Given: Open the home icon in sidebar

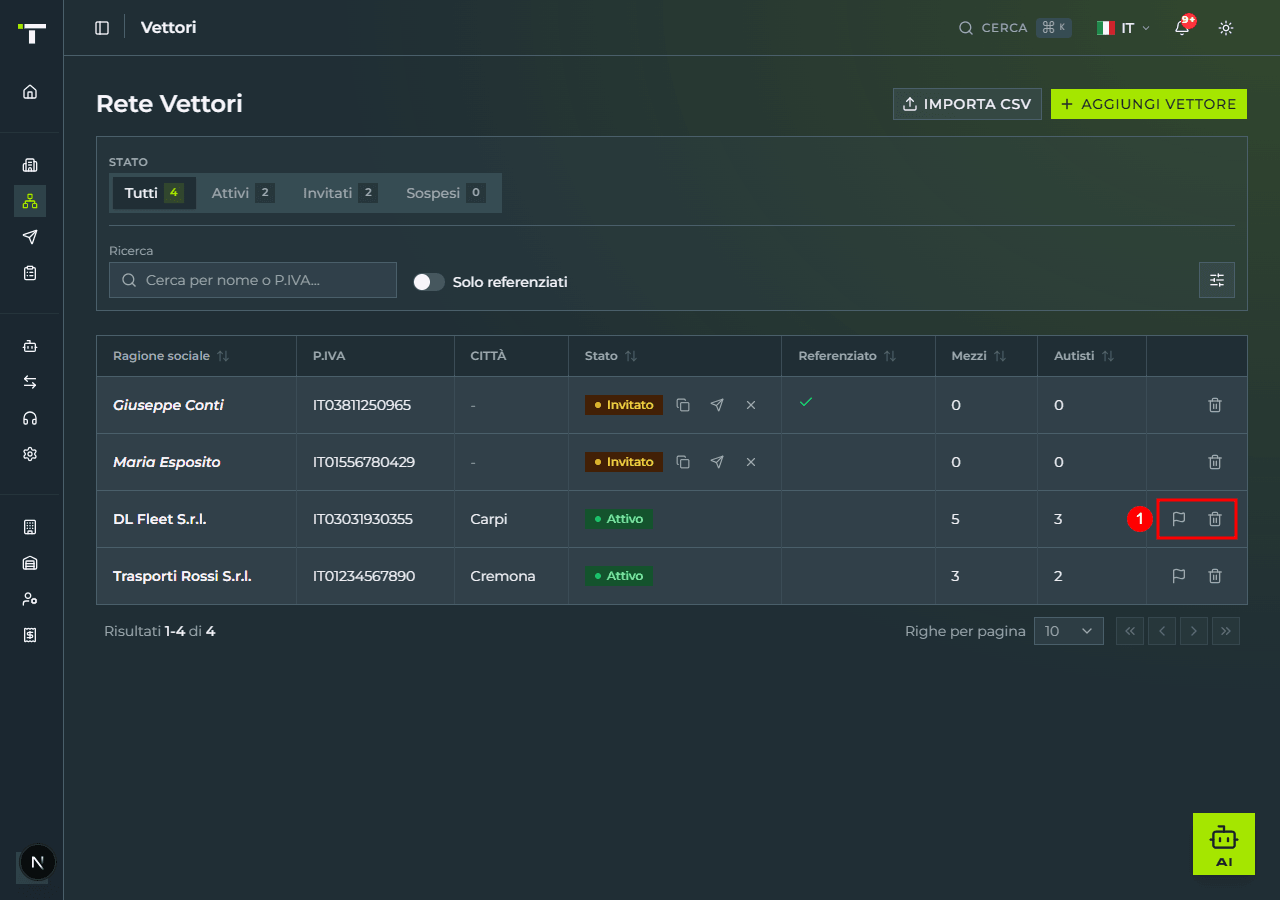Looking at the screenshot, I should [x=30, y=92].
